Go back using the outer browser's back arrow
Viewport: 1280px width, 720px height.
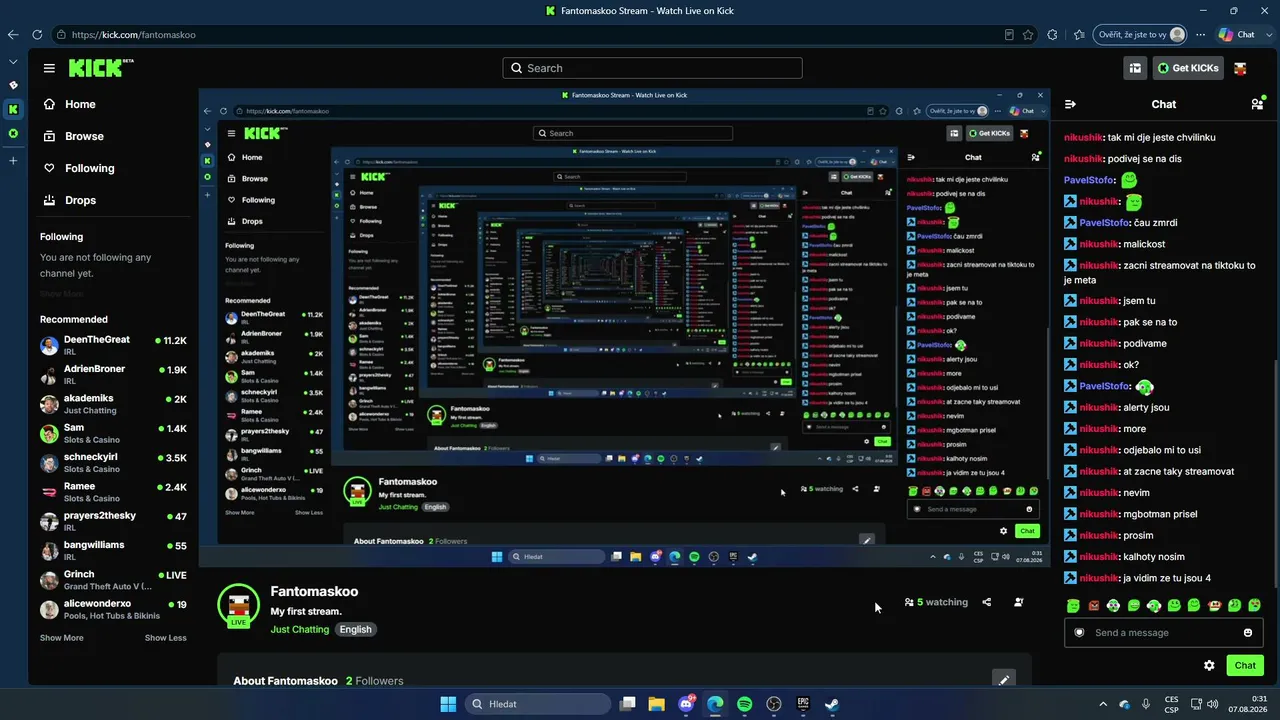(13, 35)
